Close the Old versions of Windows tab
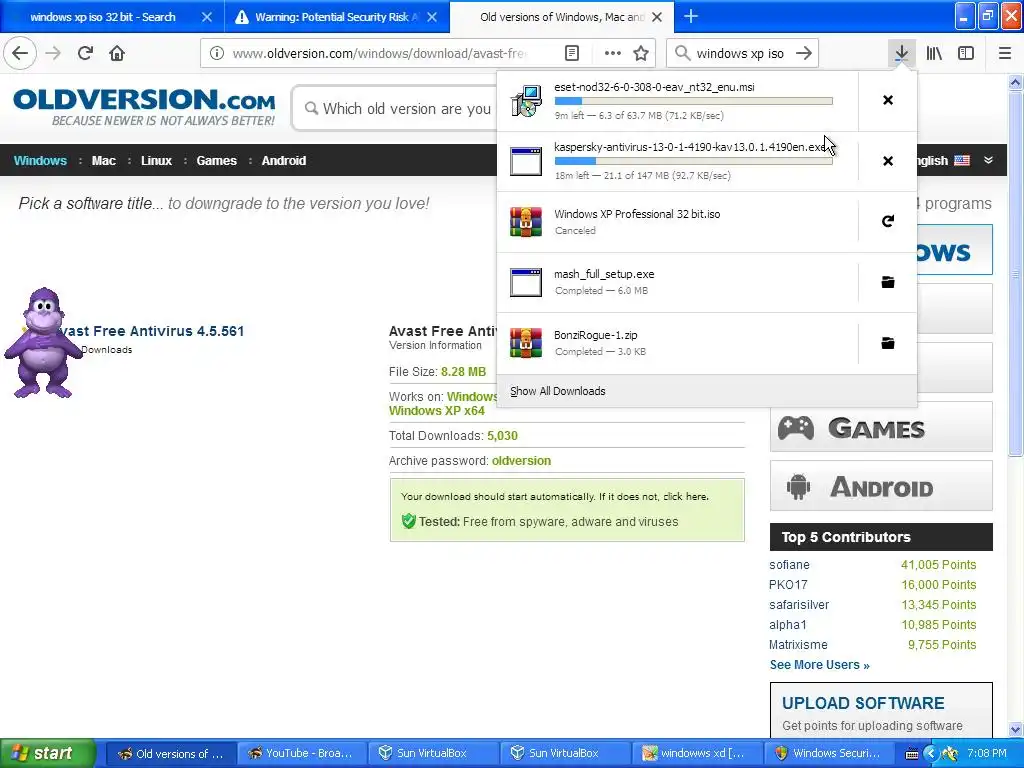 pos(657,17)
